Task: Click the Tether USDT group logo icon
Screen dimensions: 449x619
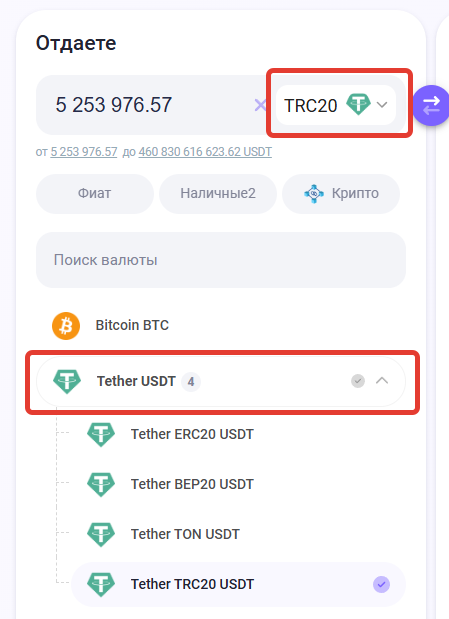Action: point(67,381)
